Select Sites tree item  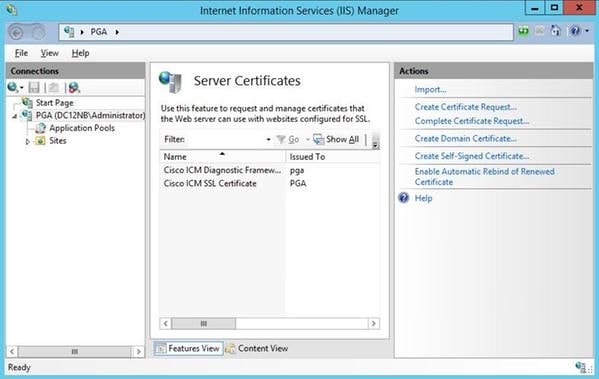tap(58, 141)
